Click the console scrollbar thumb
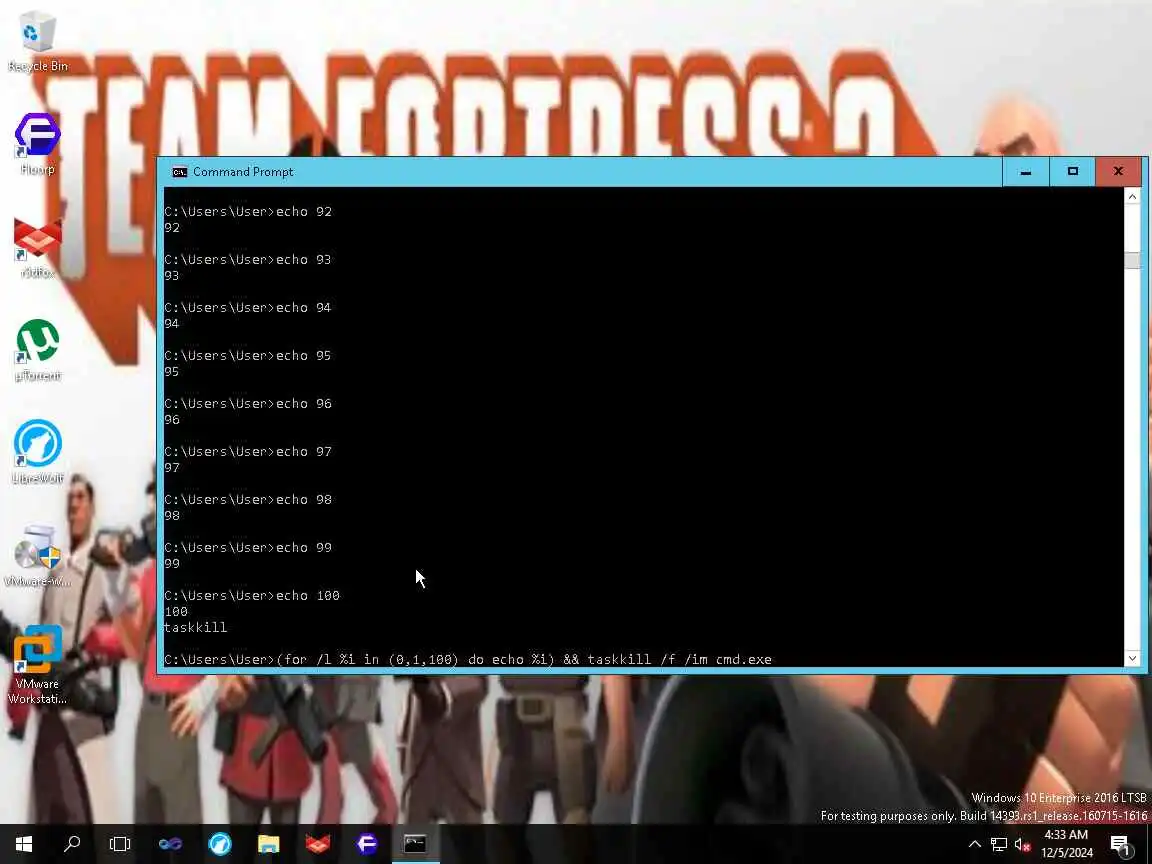The width and height of the screenshot is (1152, 864). click(x=1132, y=260)
